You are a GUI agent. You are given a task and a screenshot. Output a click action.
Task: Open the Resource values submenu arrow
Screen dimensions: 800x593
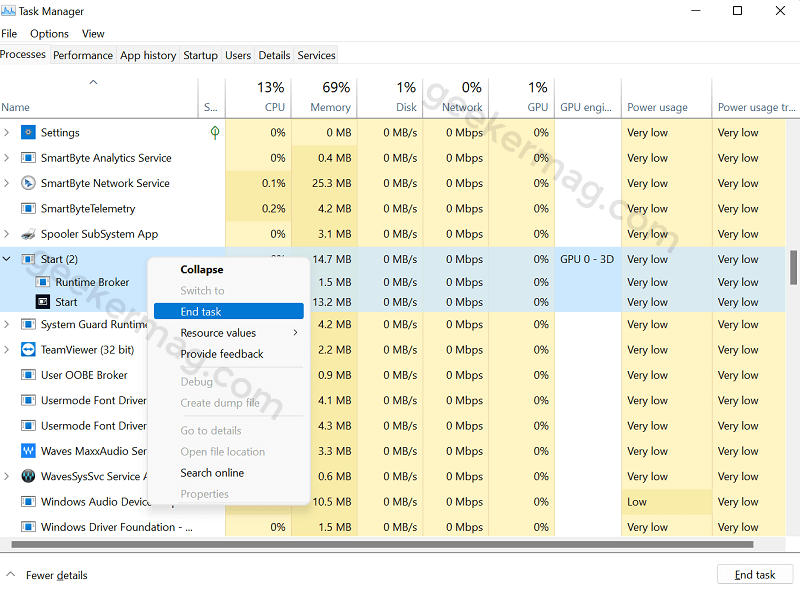(x=295, y=333)
